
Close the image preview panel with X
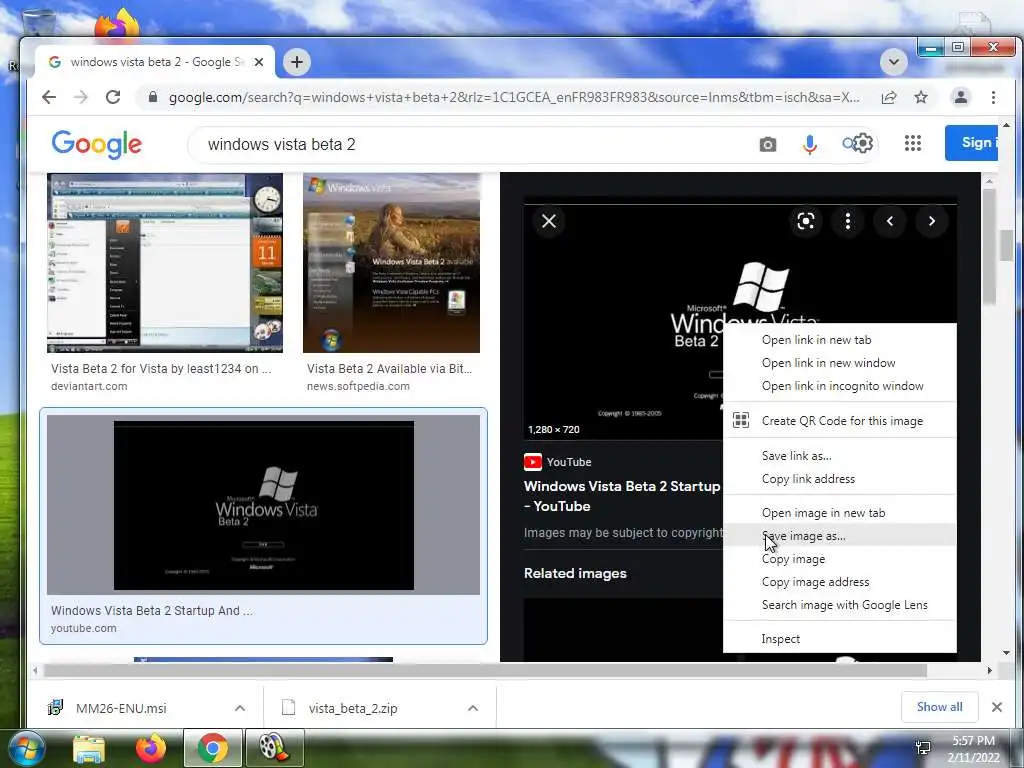point(549,221)
